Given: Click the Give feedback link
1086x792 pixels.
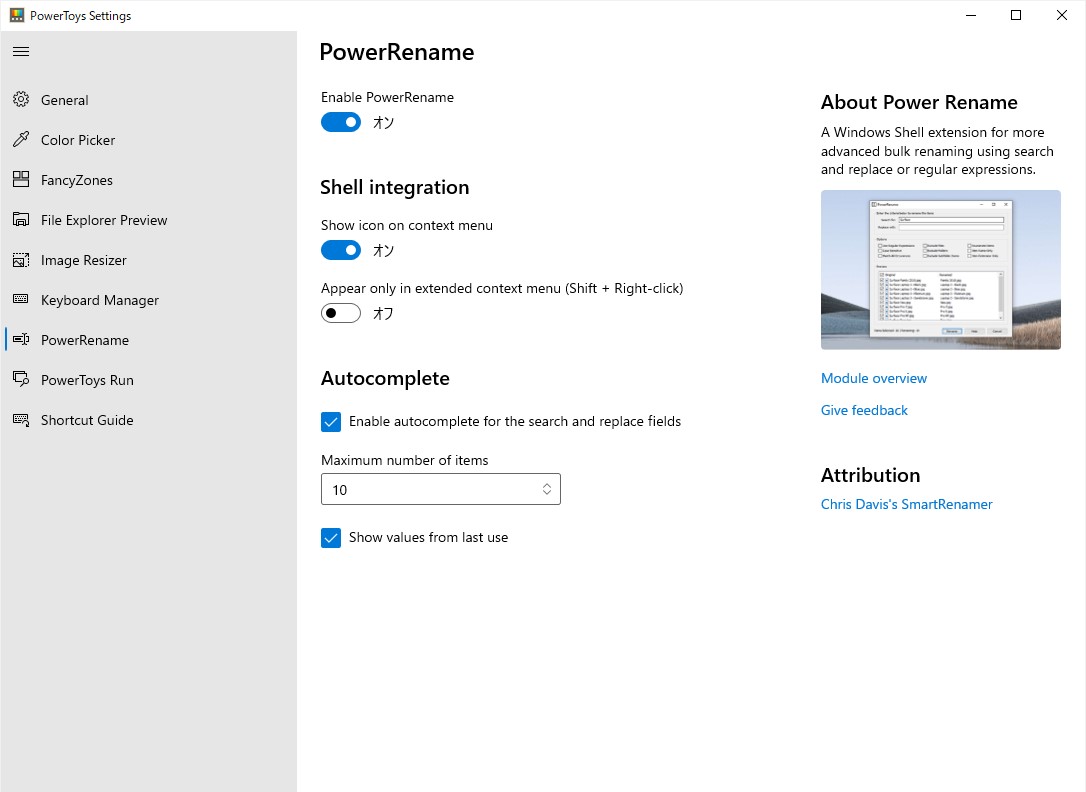Looking at the screenshot, I should tap(864, 410).
